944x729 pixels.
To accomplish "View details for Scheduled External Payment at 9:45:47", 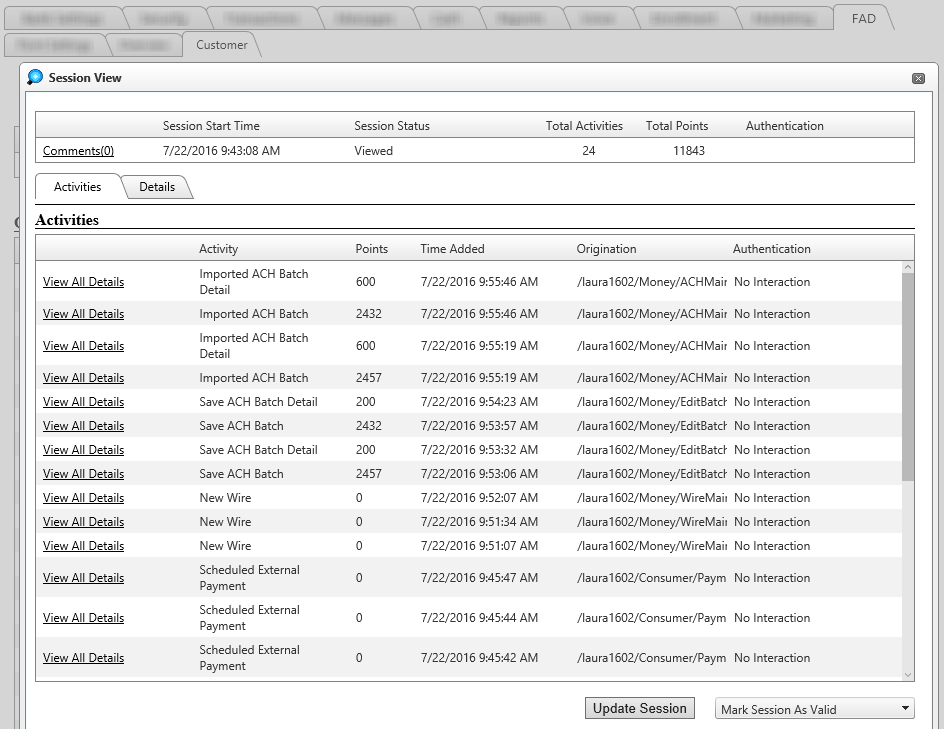I will (x=83, y=578).
